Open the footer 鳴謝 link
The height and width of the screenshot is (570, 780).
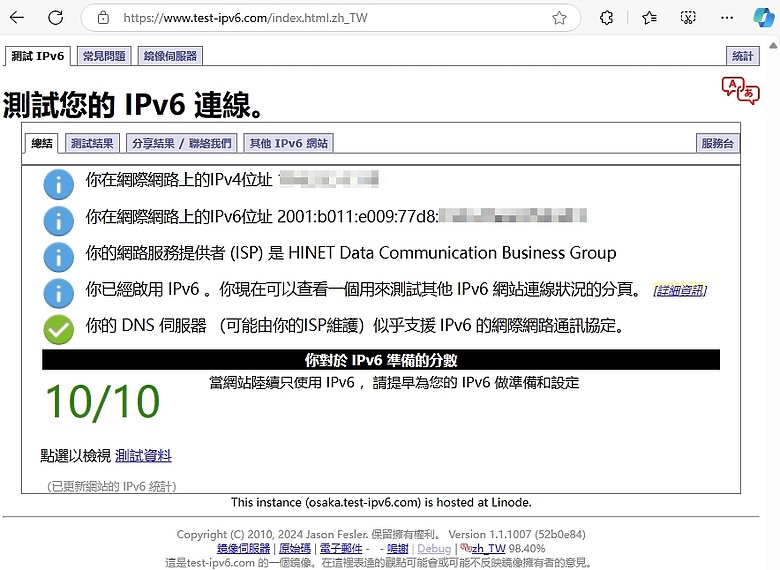397,548
